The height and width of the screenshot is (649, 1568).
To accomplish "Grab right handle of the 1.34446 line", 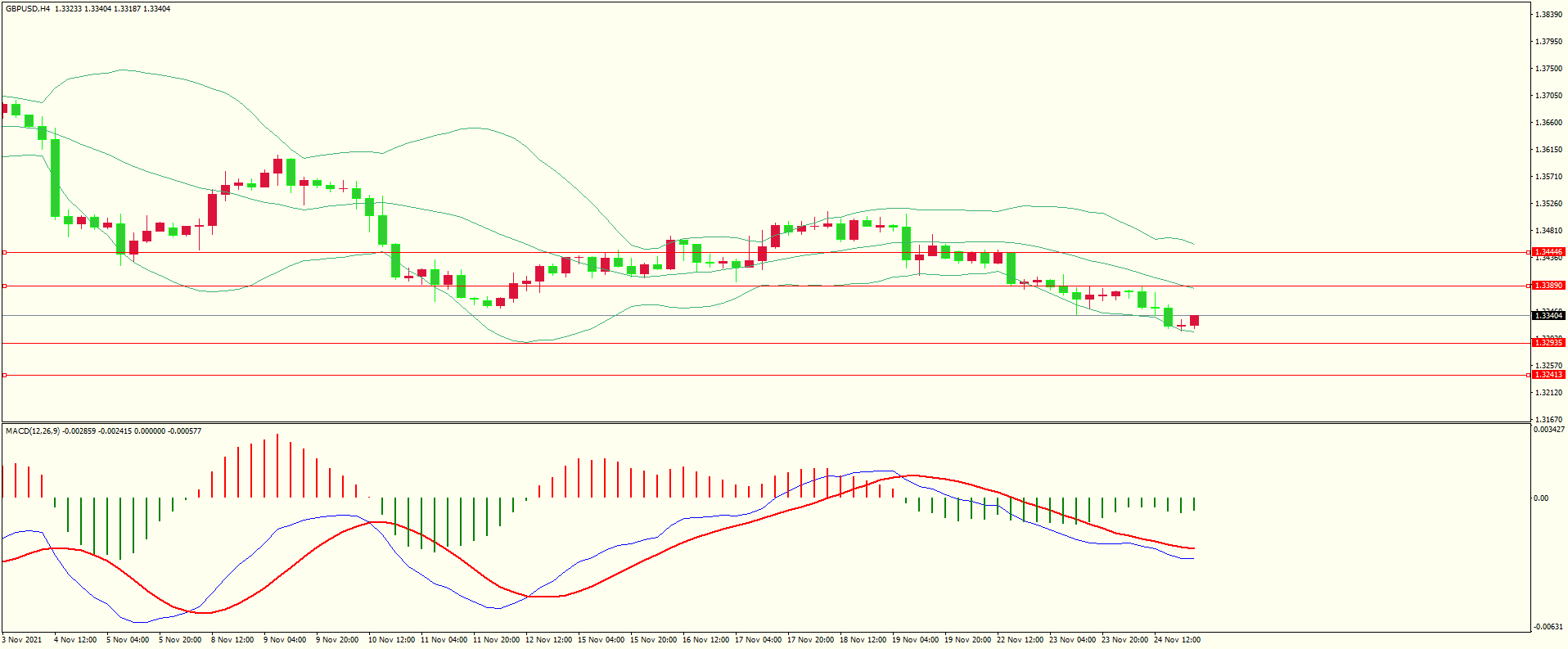I will pos(1529,253).
